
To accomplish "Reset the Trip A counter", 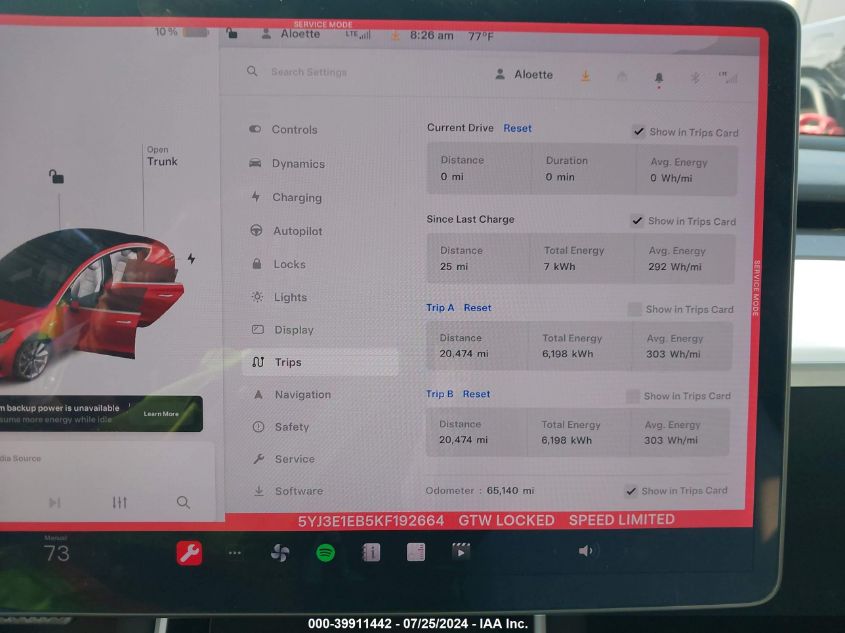I will [477, 308].
